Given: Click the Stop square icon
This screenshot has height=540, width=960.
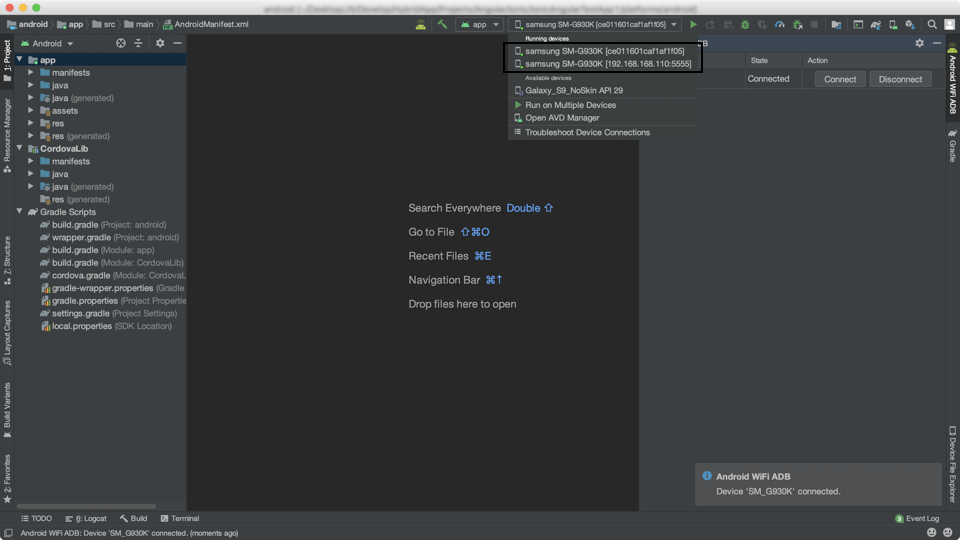Looking at the screenshot, I should click(814, 24).
